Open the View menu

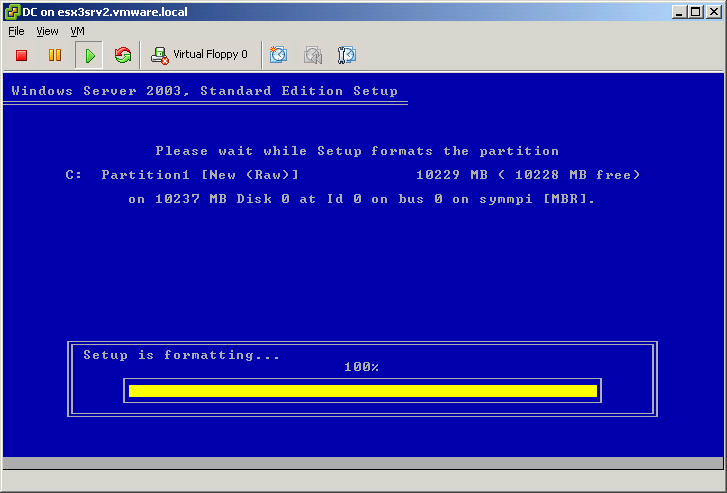point(47,31)
